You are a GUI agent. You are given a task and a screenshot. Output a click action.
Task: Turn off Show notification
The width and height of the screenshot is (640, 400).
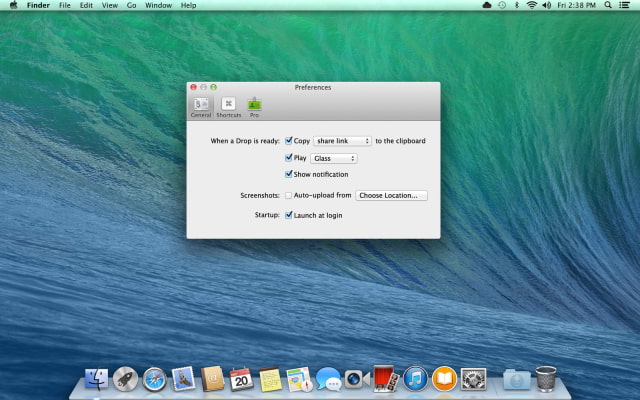pos(289,174)
